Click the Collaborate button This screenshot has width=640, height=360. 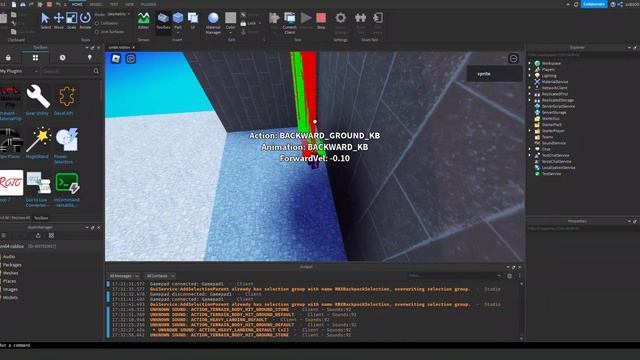tap(594, 4)
